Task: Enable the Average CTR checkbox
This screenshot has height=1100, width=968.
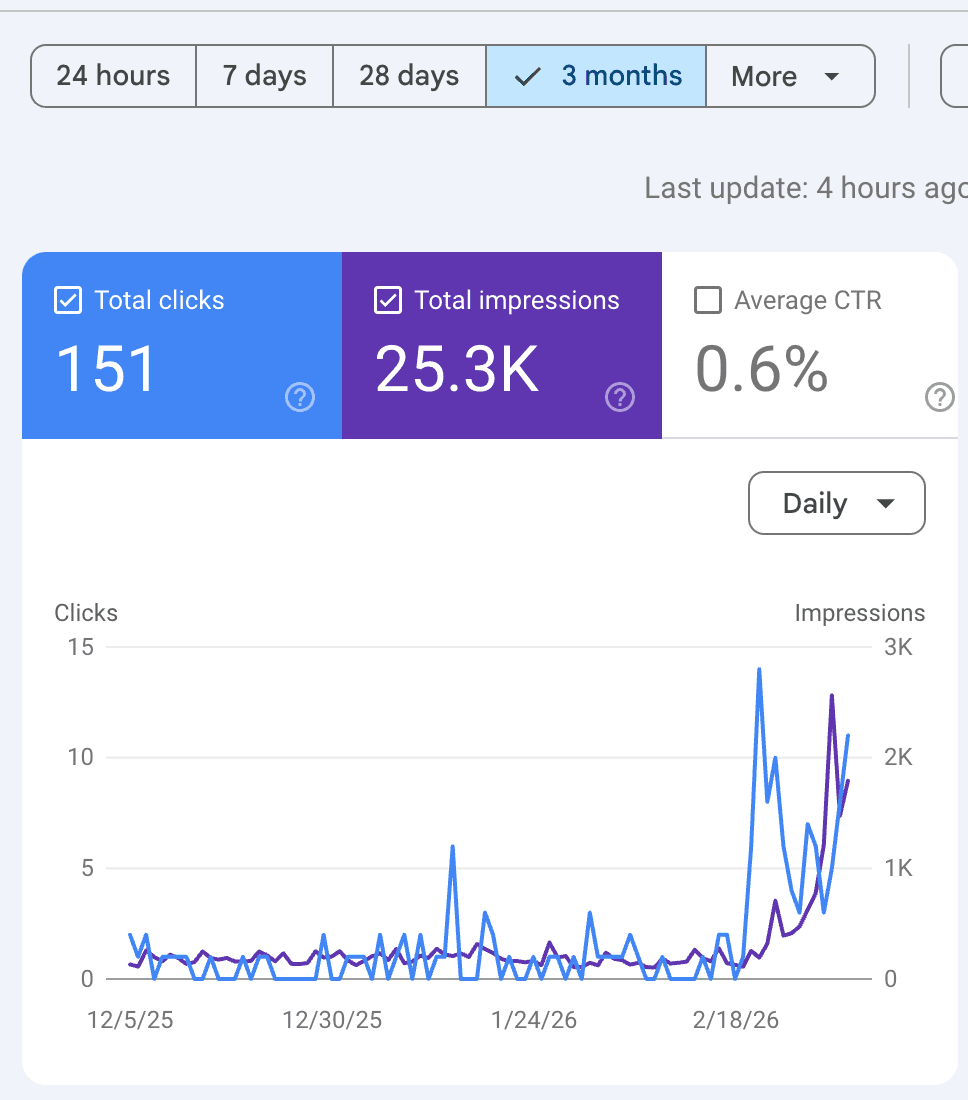Action: pos(707,299)
